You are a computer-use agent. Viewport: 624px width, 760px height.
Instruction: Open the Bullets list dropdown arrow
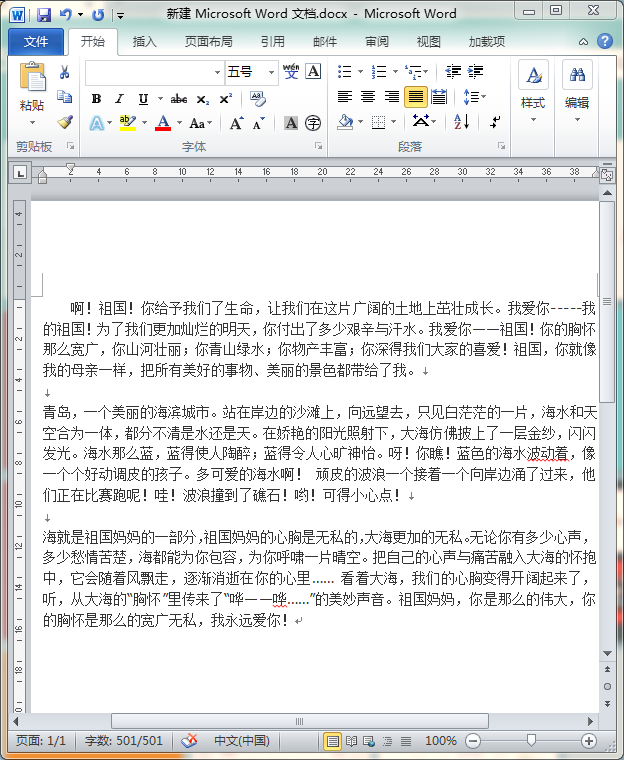(x=360, y=72)
